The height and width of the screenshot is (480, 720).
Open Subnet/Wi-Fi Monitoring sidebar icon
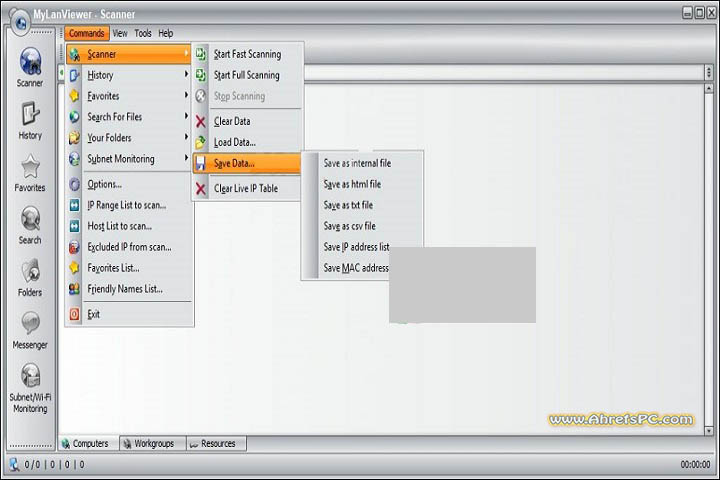click(30, 388)
